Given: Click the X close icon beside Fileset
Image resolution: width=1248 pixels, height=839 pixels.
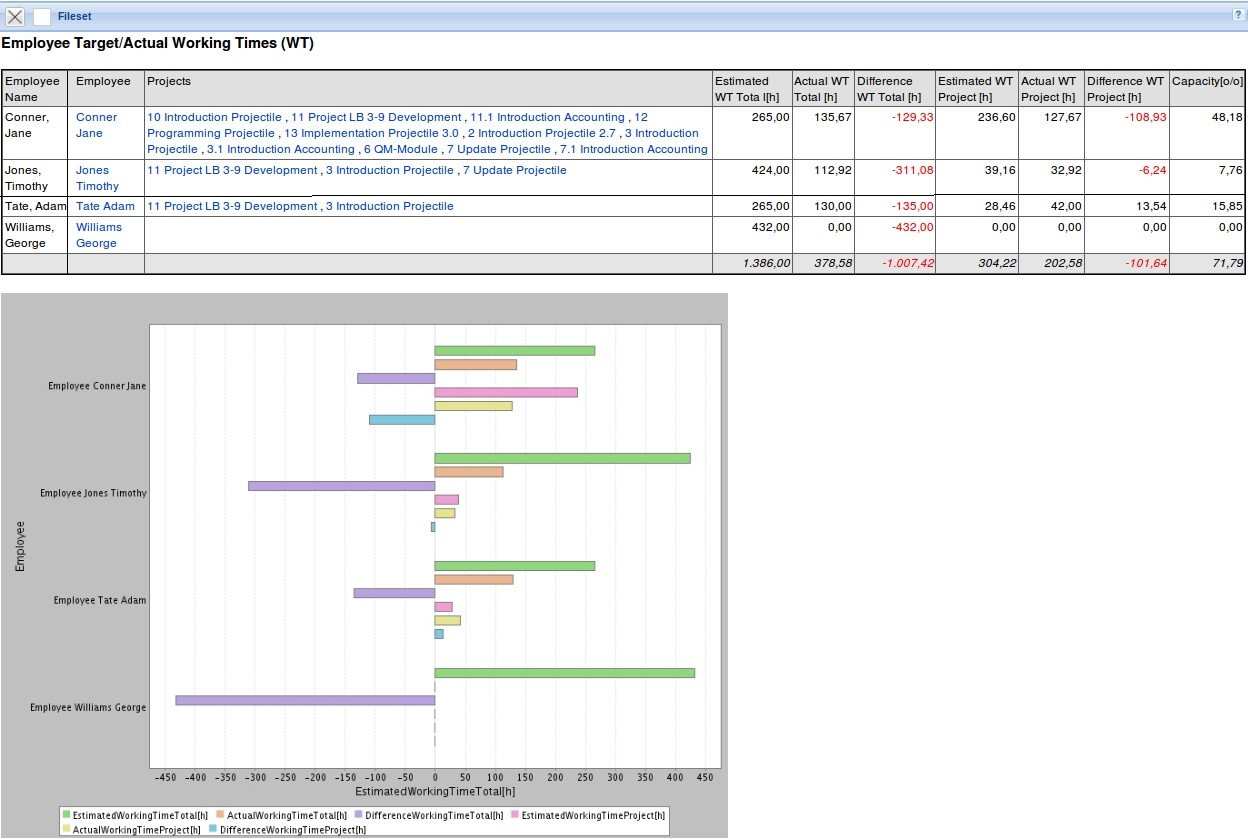Looking at the screenshot, I should 15,16.
